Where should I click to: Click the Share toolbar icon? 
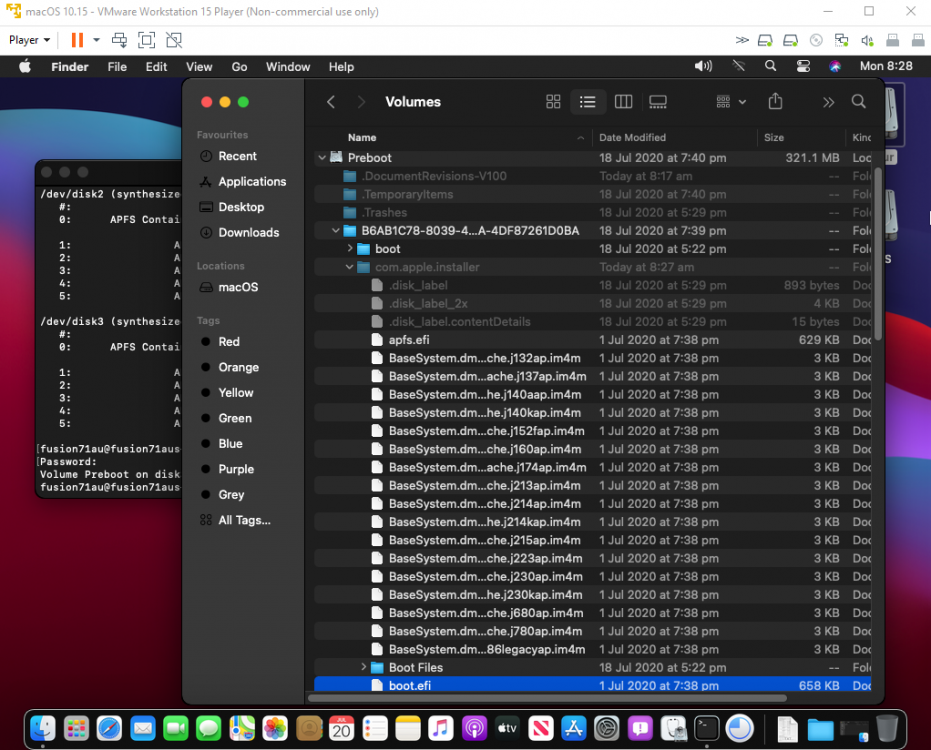coord(775,102)
